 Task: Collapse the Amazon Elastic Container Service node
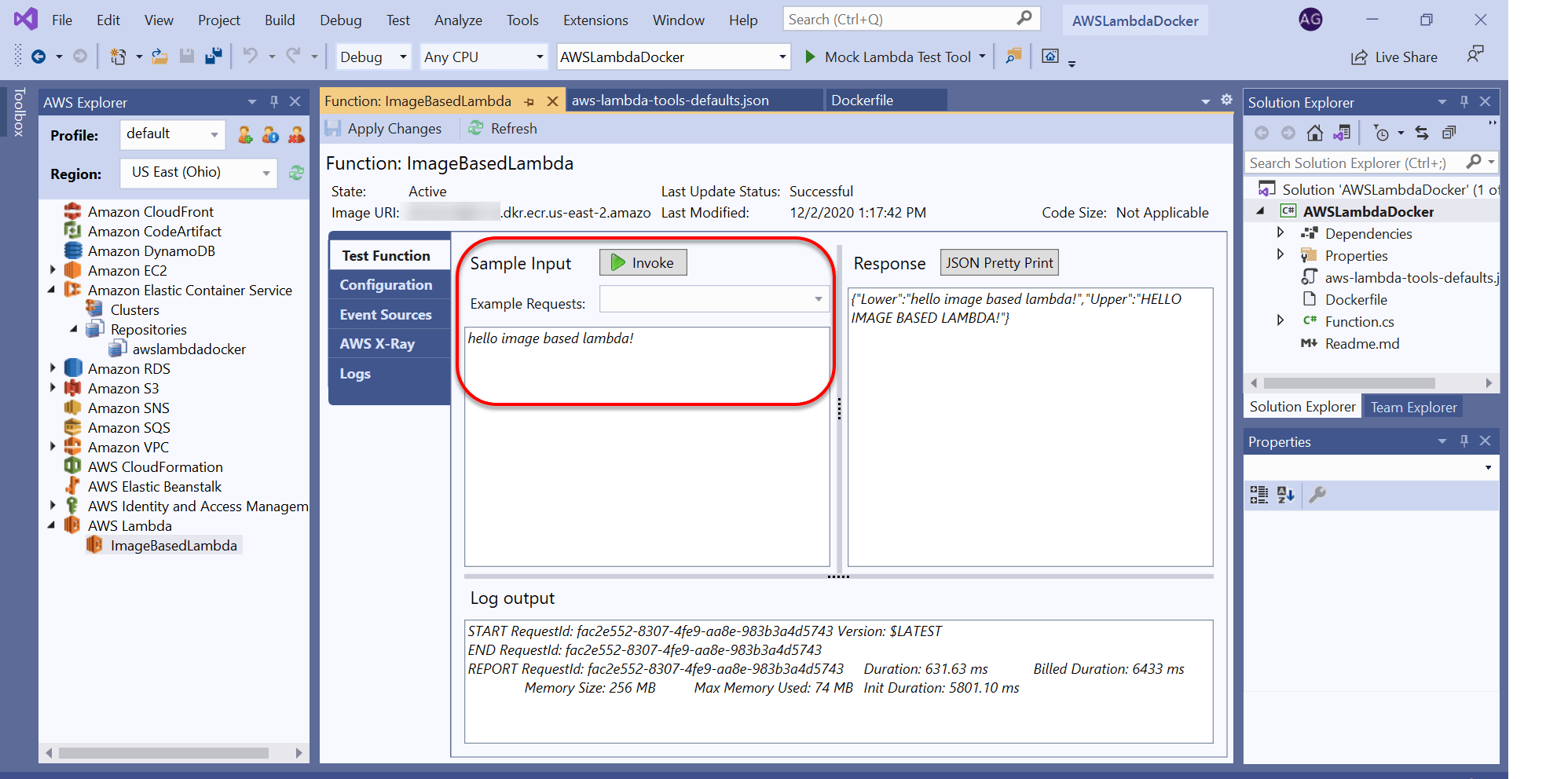53,290
